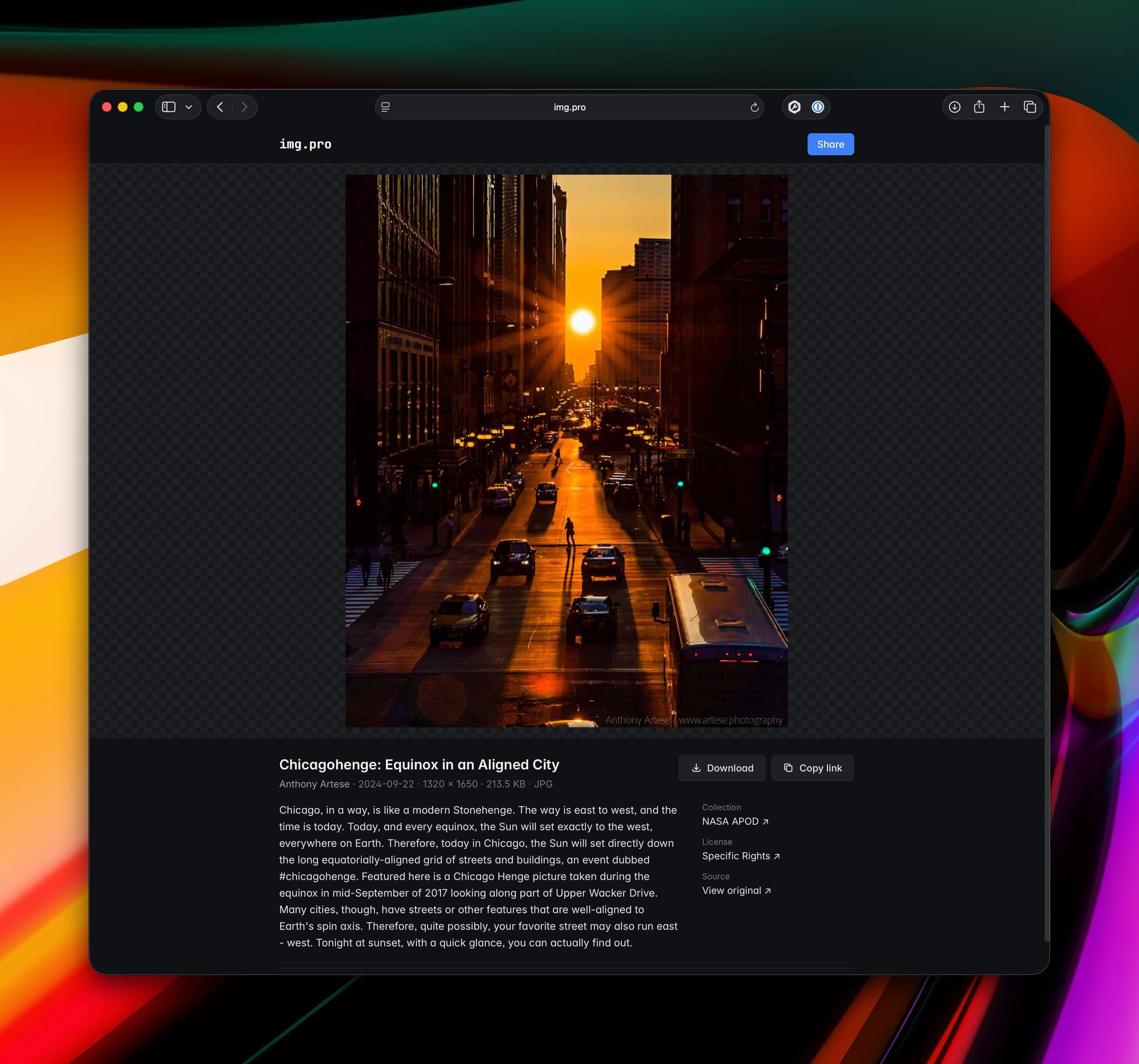Open the View original source link
1139x1064 pixels.
(736, 890)
